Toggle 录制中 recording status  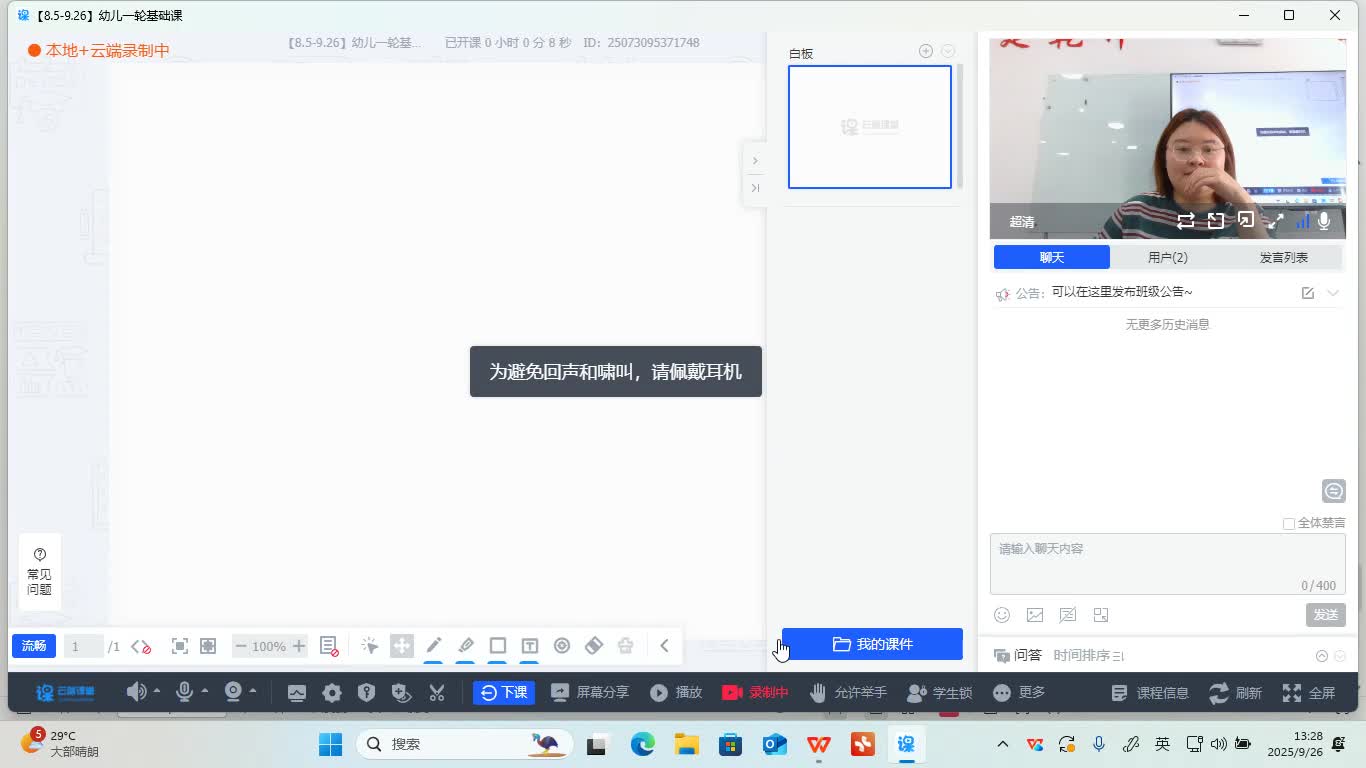(755, 691)
